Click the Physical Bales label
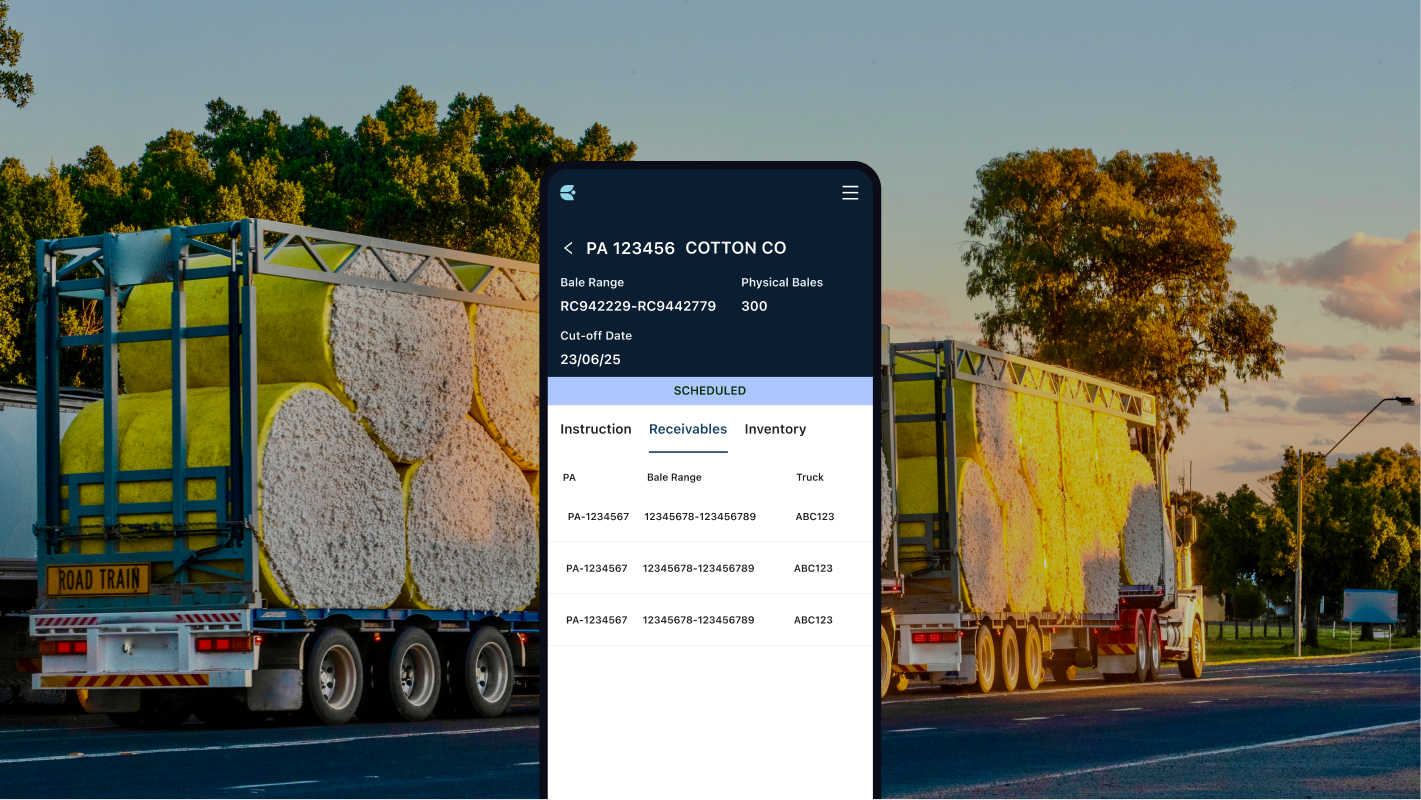 click(x=782, y=282)
